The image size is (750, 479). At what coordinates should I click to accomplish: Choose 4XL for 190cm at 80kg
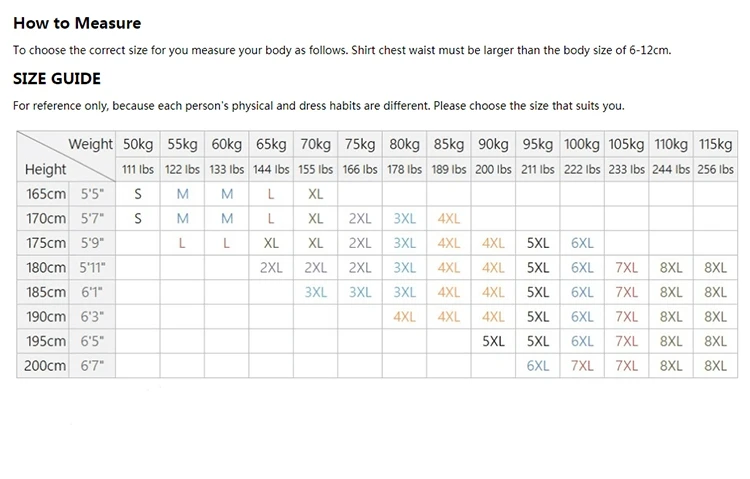(405, 317)
